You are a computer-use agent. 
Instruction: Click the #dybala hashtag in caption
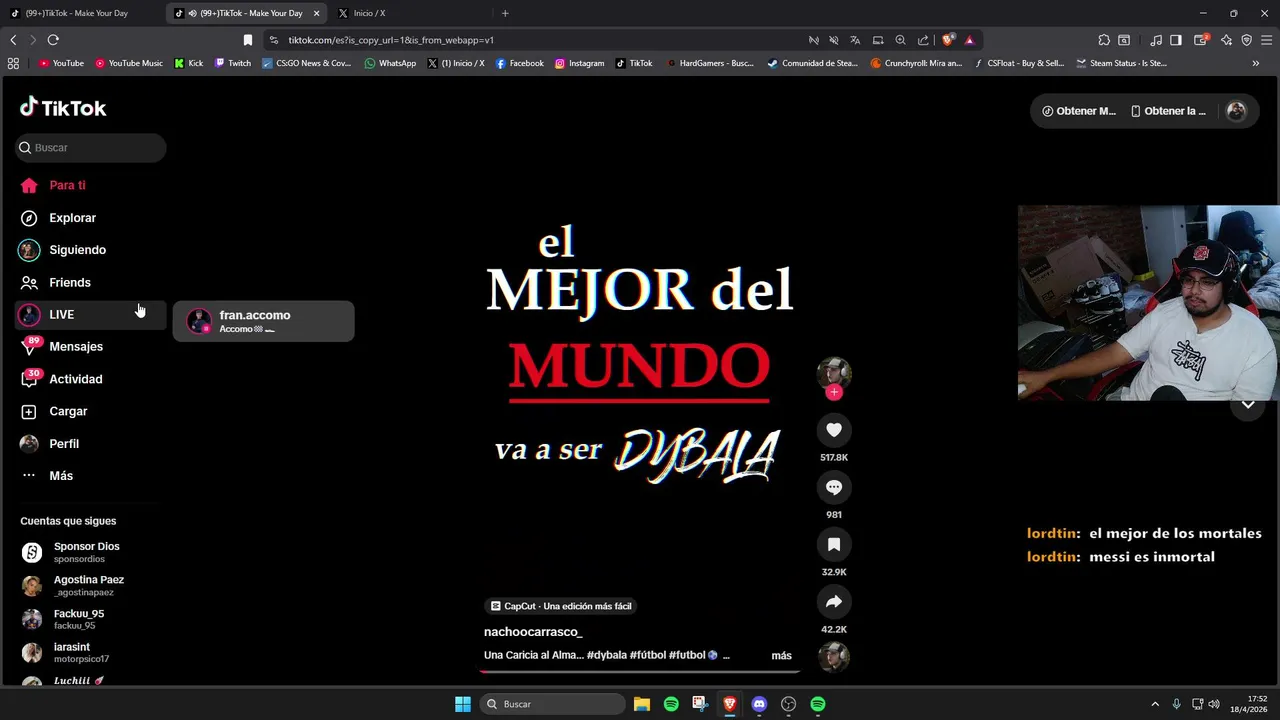[606, 655]
